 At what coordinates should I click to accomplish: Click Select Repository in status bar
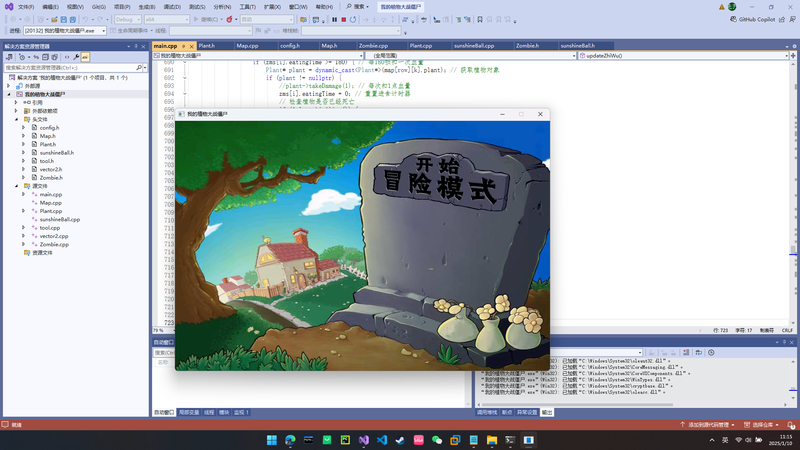click(762, 424)
